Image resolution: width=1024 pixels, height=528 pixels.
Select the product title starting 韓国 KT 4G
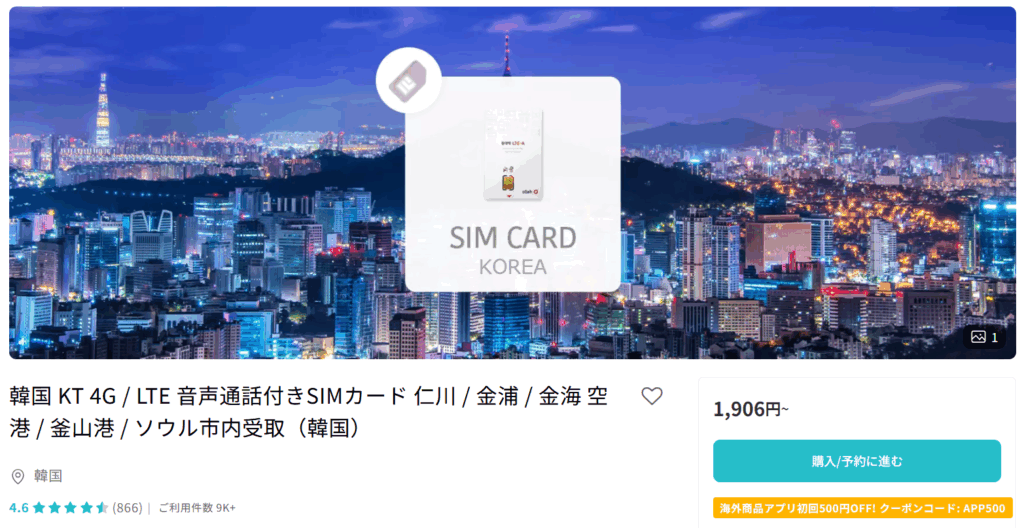309,412
